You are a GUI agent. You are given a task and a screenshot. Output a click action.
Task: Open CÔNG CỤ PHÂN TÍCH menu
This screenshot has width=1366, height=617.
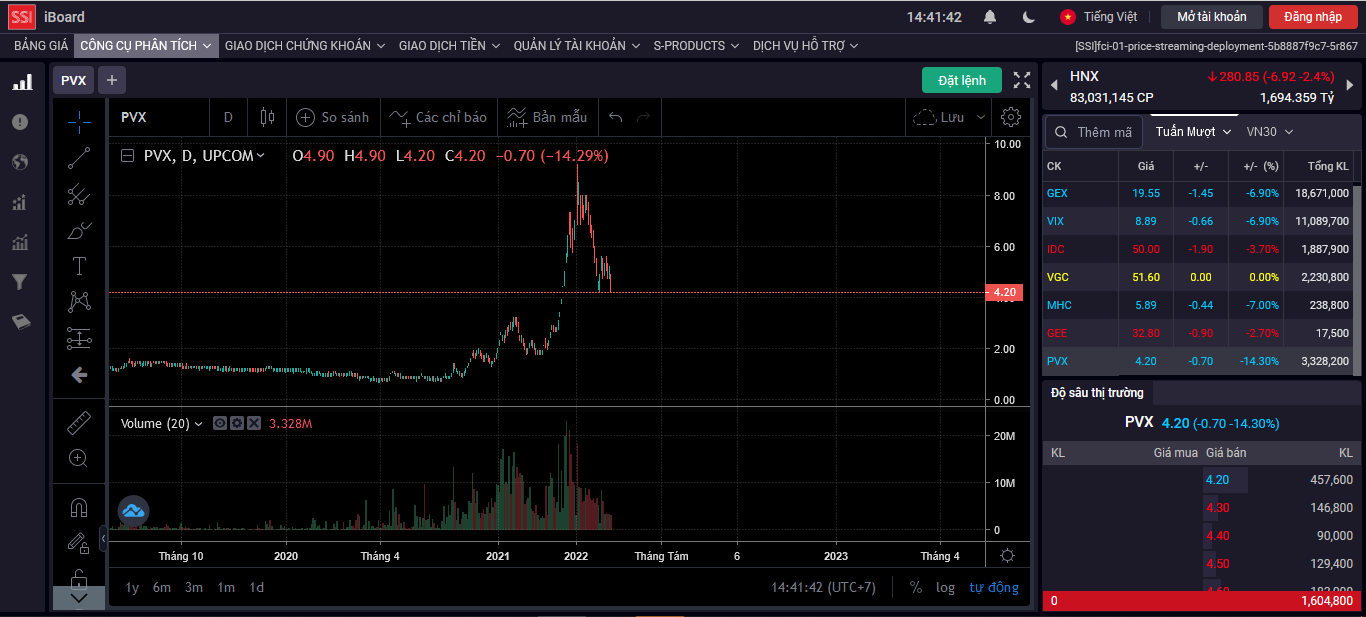click(x=146, y=45)
